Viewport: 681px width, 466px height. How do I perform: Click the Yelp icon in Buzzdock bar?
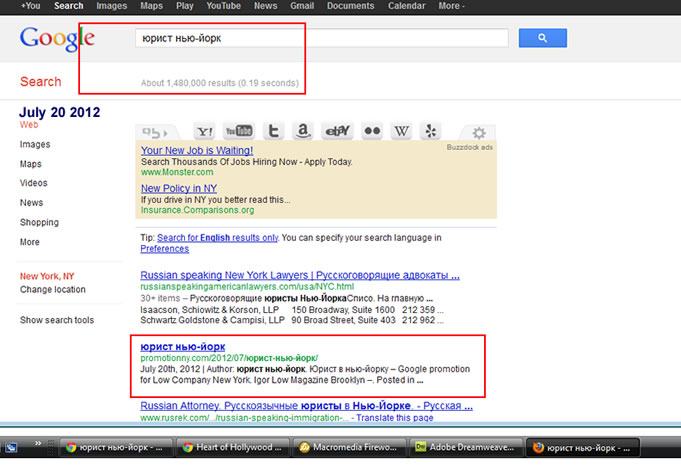pos(431,131)
